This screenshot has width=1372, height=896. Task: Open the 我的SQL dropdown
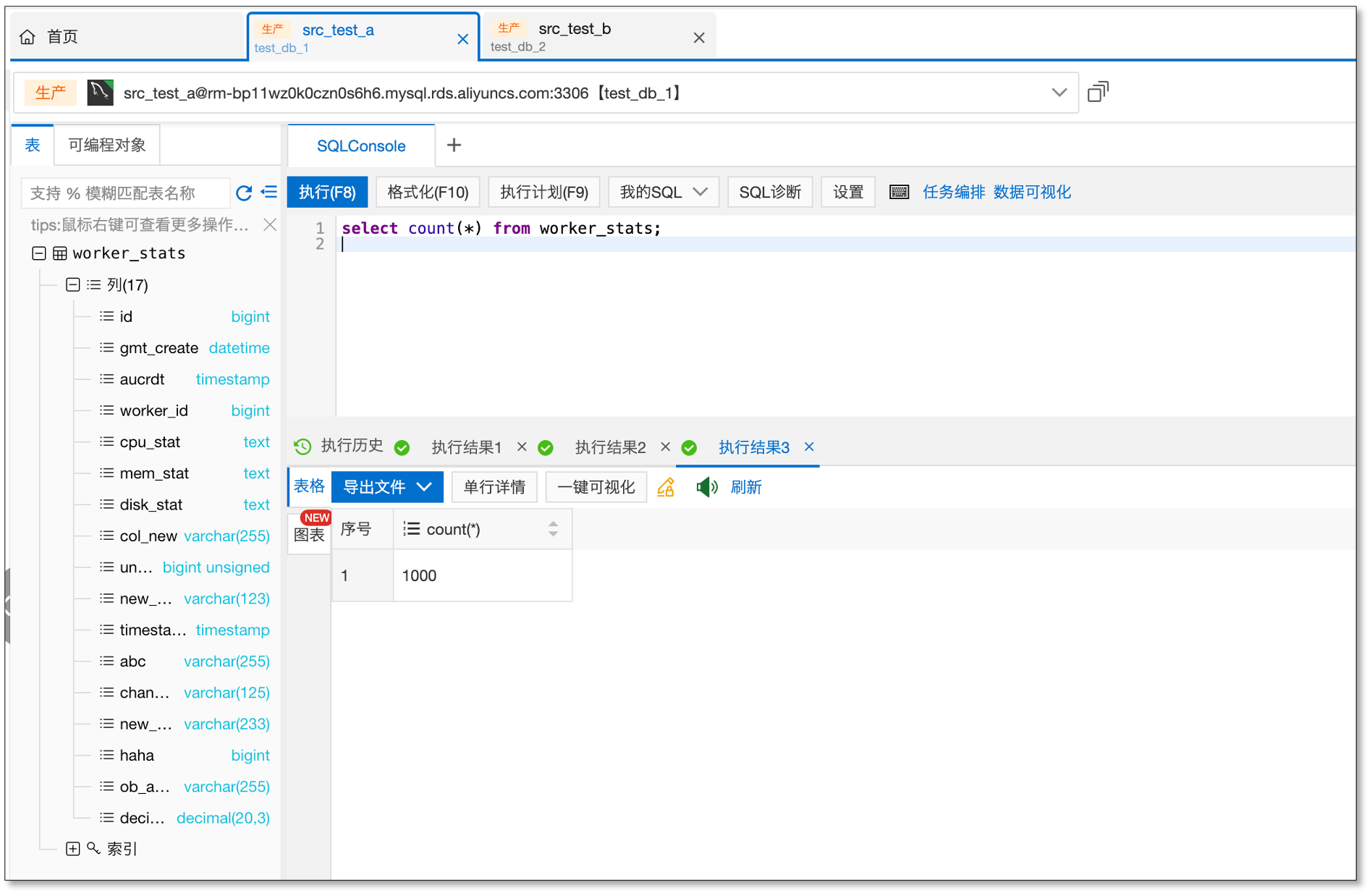point(663,192)
